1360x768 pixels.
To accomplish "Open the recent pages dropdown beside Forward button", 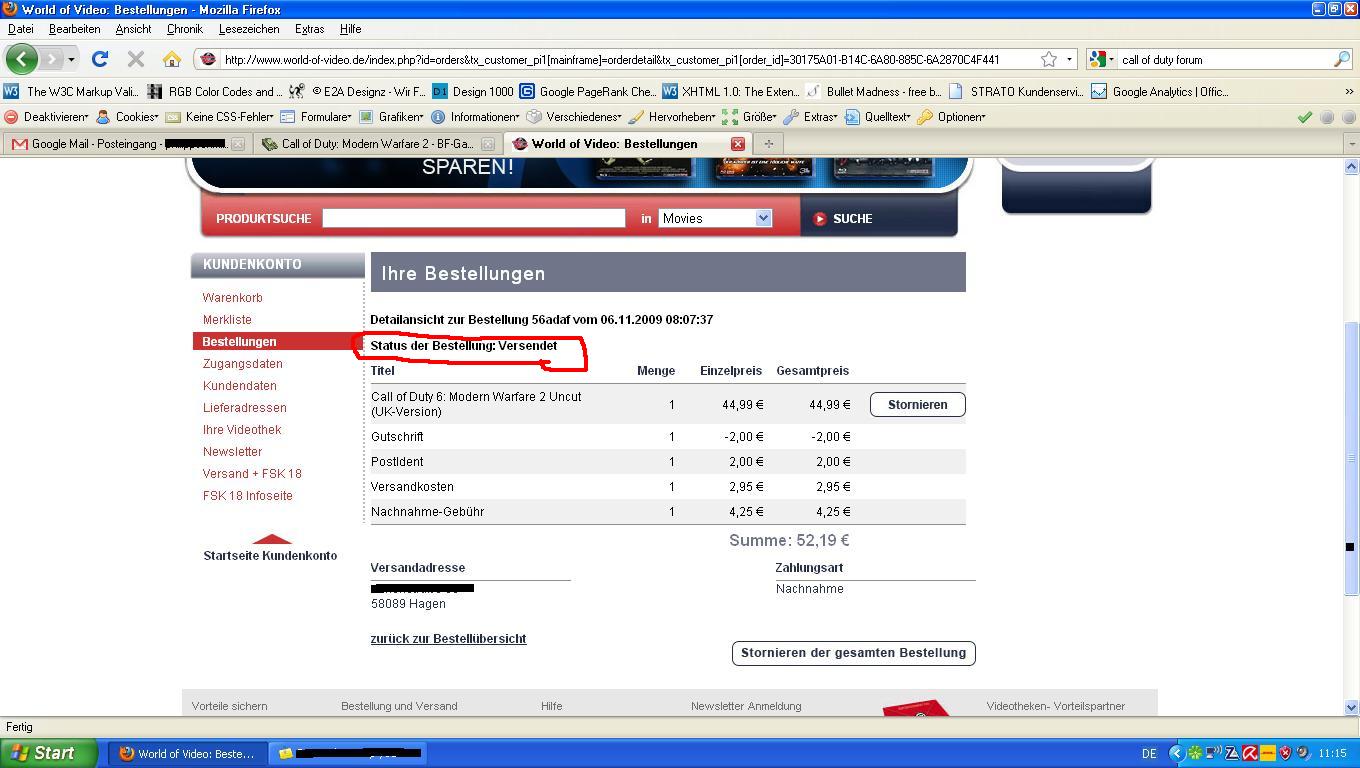I will point(71,59).
